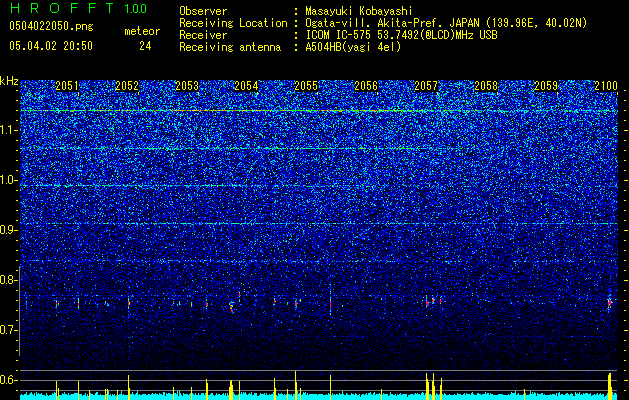
Task: Click the 0.6 kHz axis label
Action: point(9,380)
